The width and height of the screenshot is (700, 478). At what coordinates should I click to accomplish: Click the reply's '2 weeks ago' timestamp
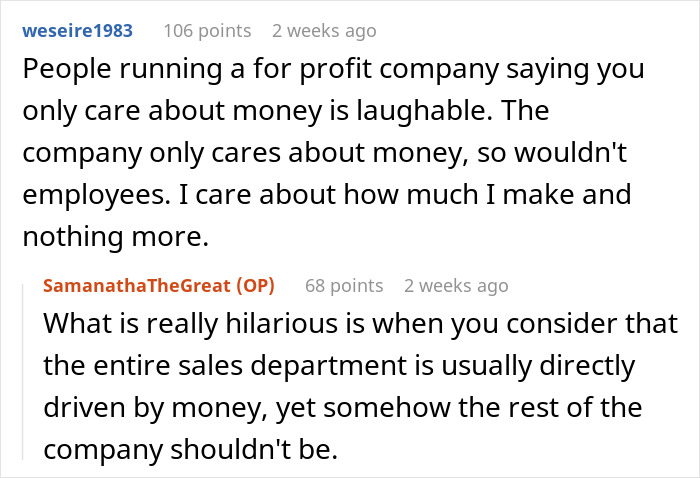click(456, 286)
